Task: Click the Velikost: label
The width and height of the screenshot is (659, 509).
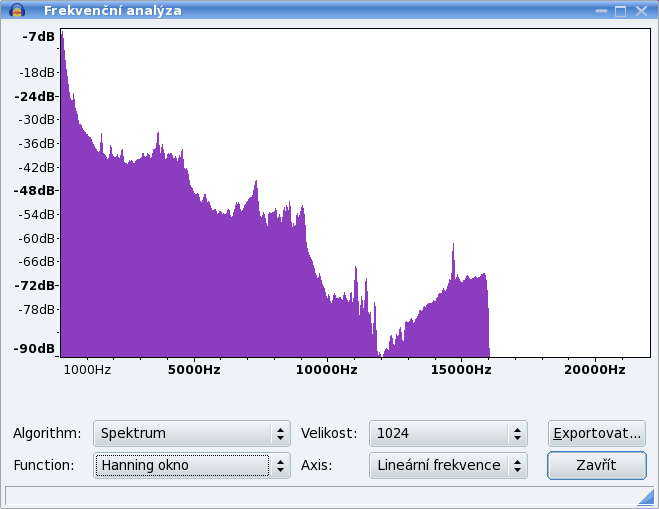Action: pyautogui.click(x=329, y=433)
